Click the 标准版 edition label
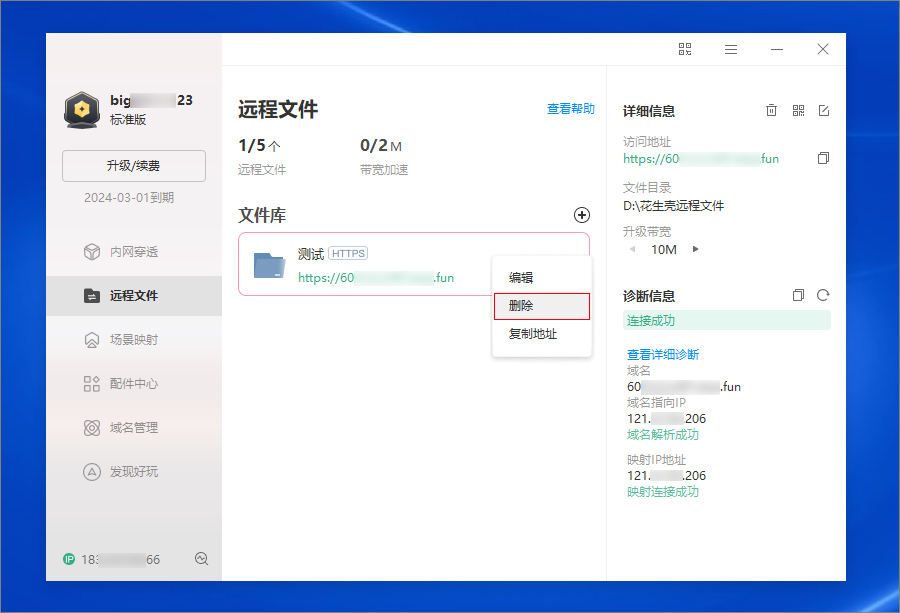900x613 pixels. pos(128,119)
